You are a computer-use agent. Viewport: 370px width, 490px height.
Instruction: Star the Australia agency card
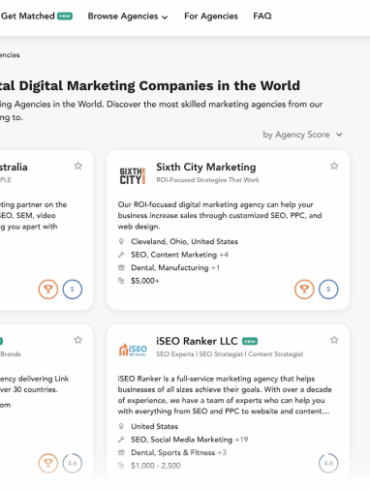coord(78,166)
